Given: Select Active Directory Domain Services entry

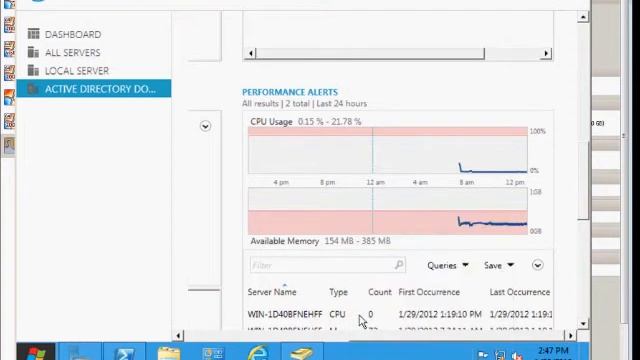Looking at the screenshot, I should (x=94, y=89).
